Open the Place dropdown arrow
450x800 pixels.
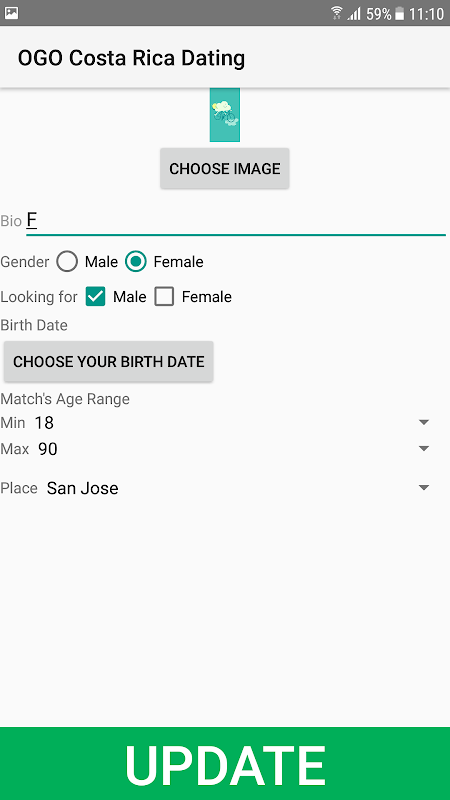423,488
